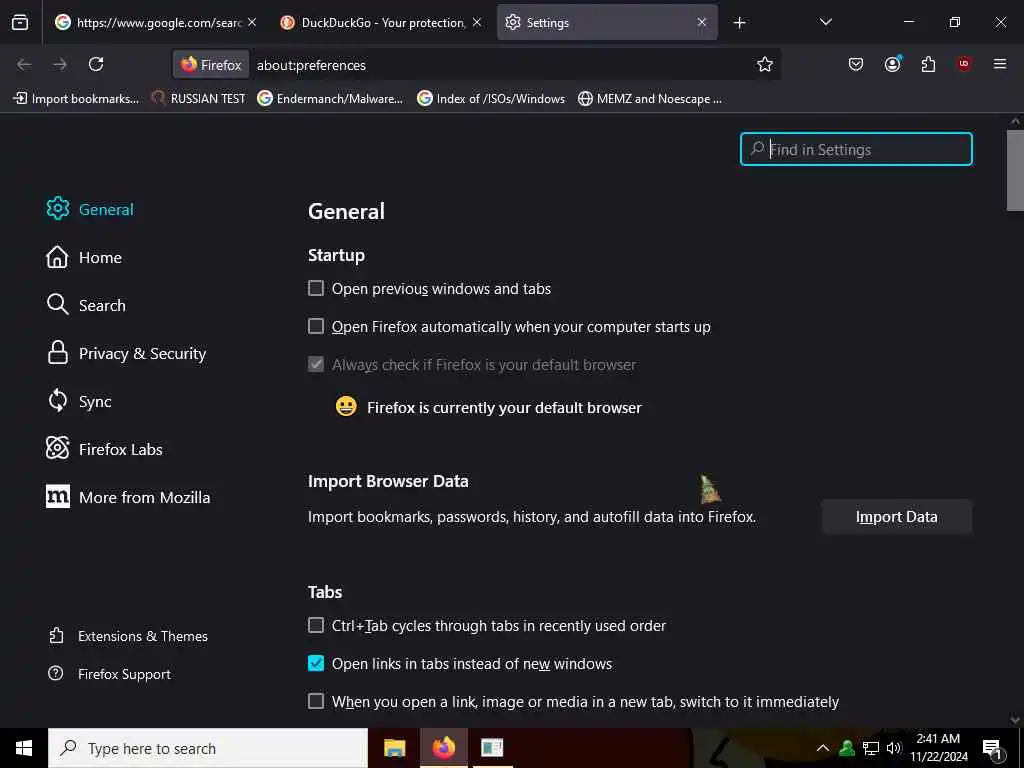Open File Explorer from the taskbar
Screen dimensions: 1024x768
394,748
